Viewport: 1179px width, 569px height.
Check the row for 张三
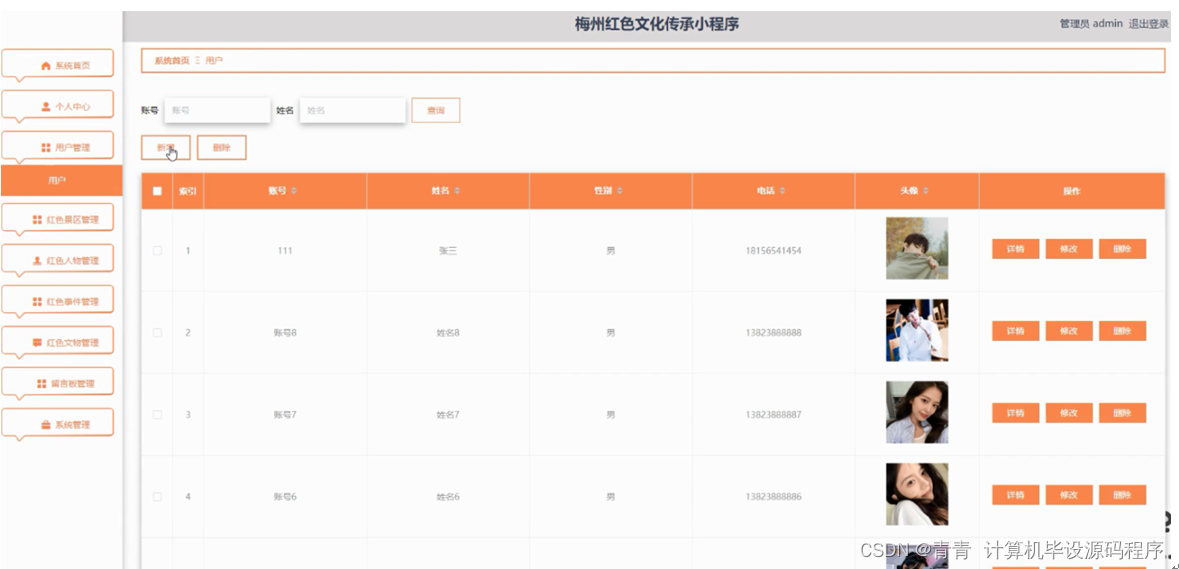coord(157,250)
